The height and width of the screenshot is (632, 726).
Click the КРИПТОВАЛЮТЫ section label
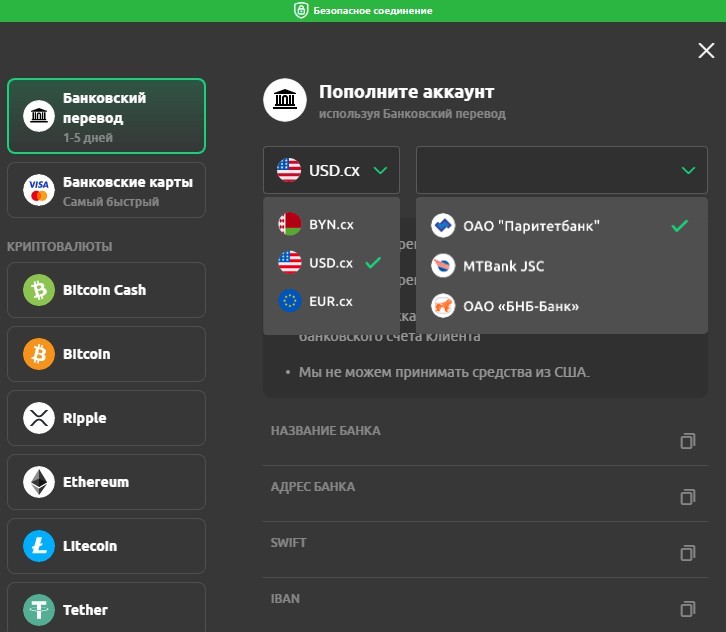pyautogui.click(x=60, y=246)
